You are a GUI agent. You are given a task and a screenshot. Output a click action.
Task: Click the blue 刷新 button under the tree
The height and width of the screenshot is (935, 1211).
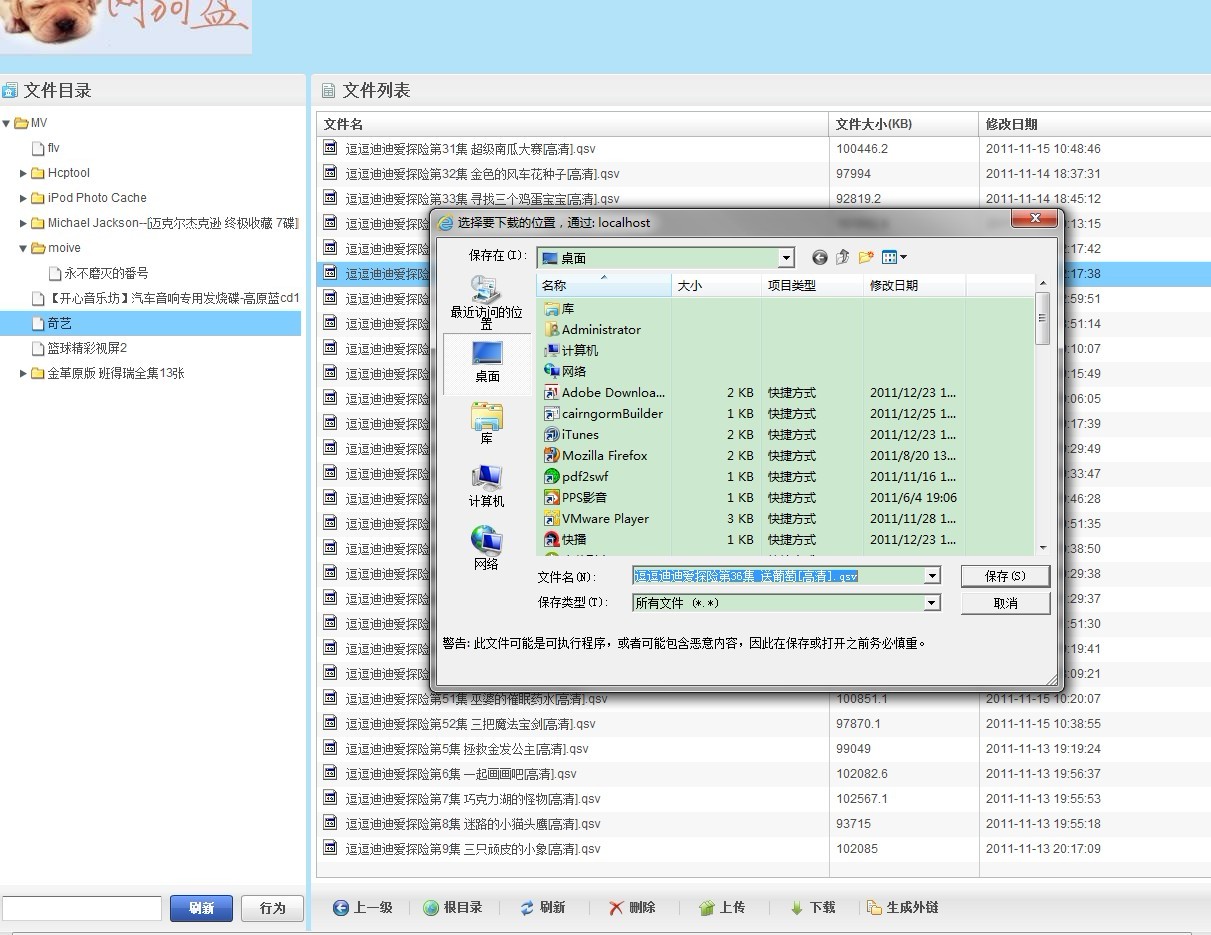click(202, 908)
